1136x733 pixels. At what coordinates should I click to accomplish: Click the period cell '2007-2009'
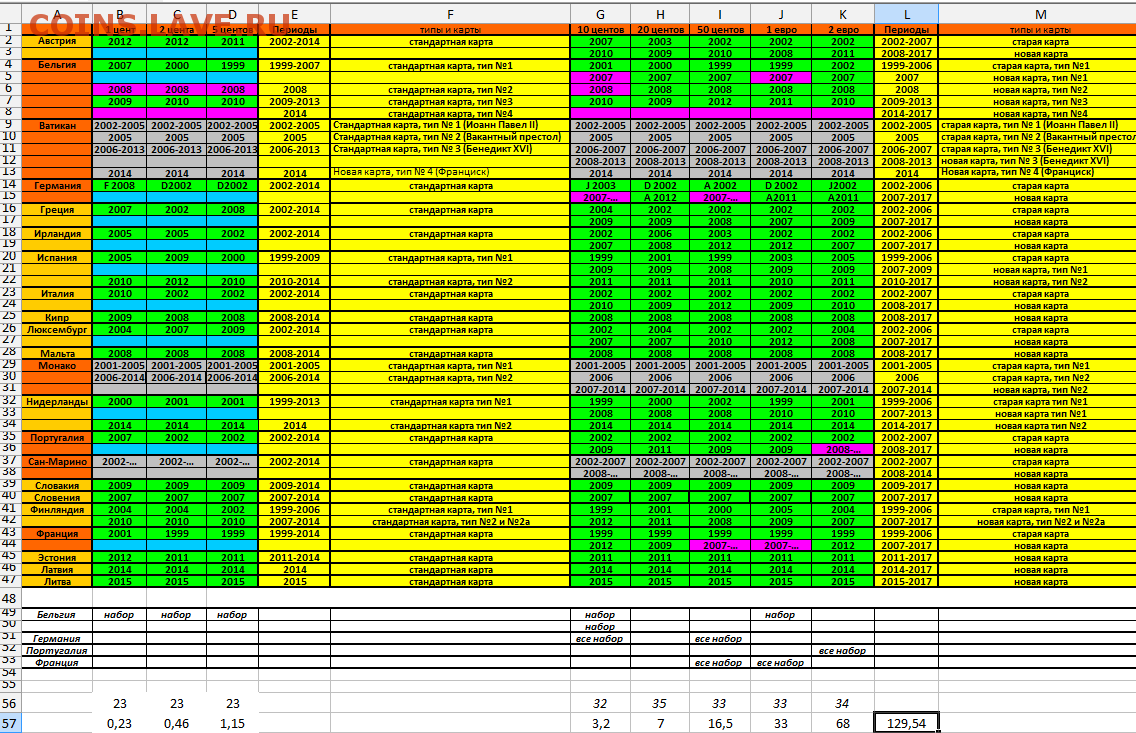[906, 269]
